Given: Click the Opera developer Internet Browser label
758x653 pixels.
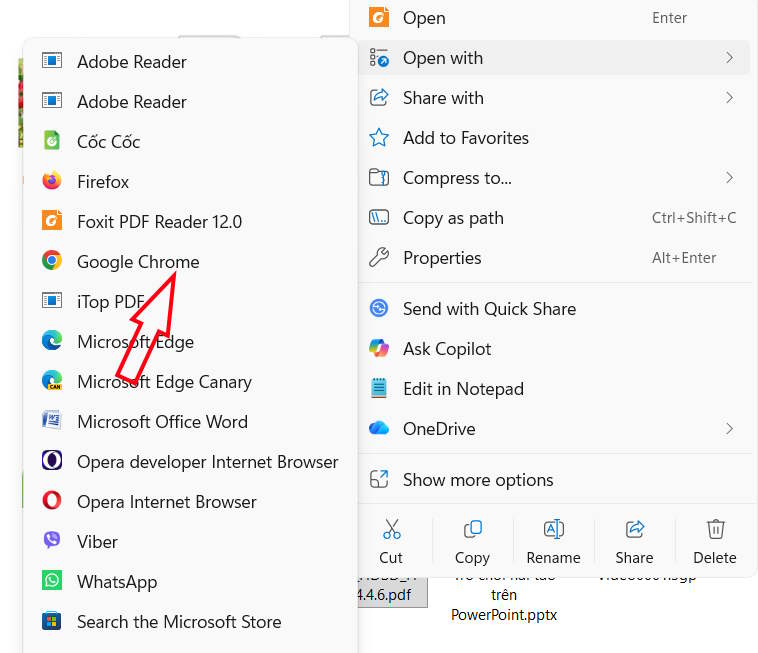Looking at the screenshot, I should pyautogui.click(x=208, y=462).
